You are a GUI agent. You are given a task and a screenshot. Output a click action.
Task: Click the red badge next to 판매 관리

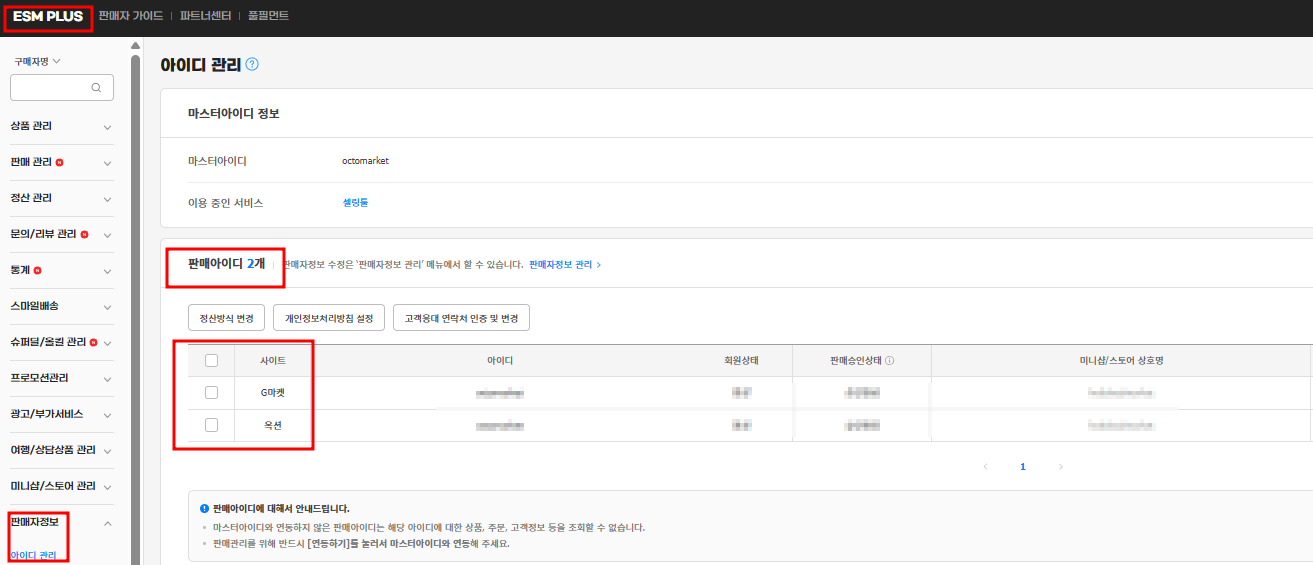point(60,162)
